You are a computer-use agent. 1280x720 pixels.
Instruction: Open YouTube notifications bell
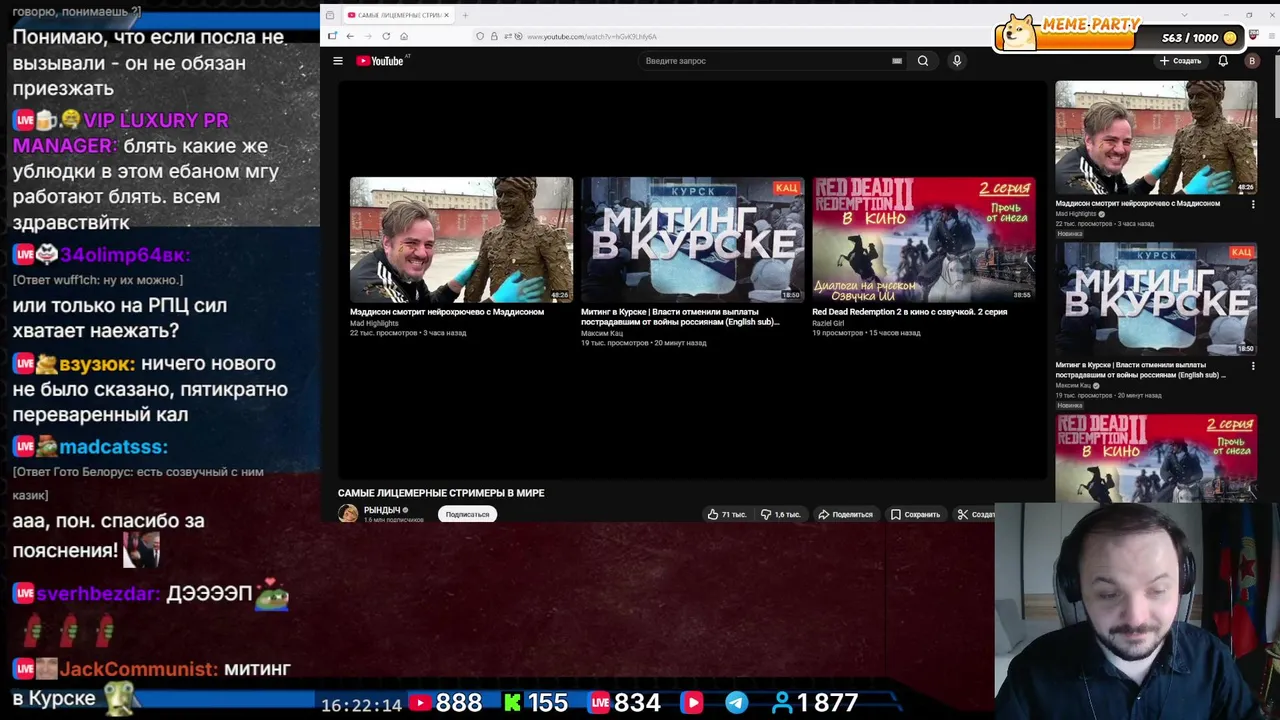pos(1223,61)
